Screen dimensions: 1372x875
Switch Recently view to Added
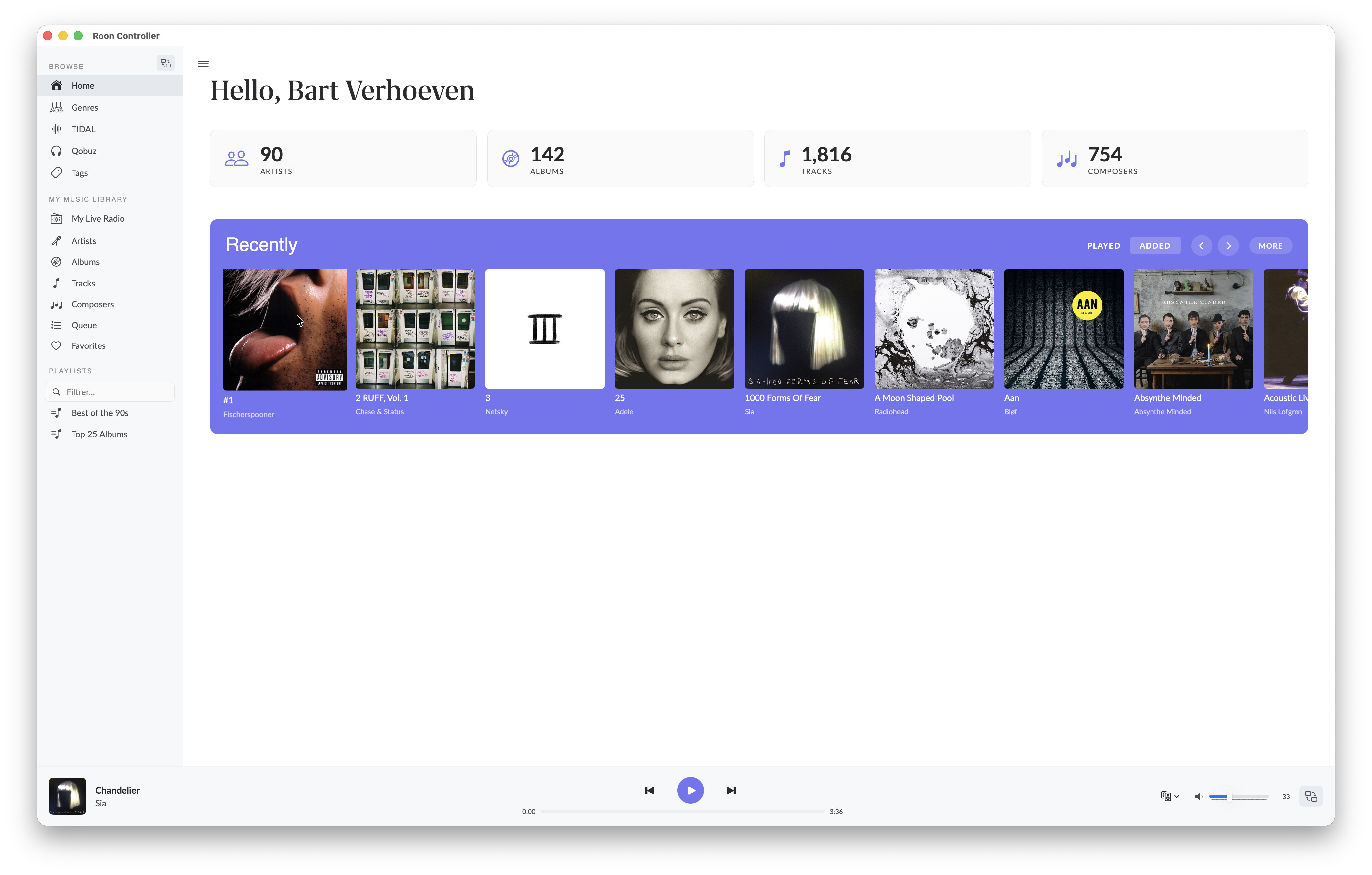click(x=1154, y=246)
